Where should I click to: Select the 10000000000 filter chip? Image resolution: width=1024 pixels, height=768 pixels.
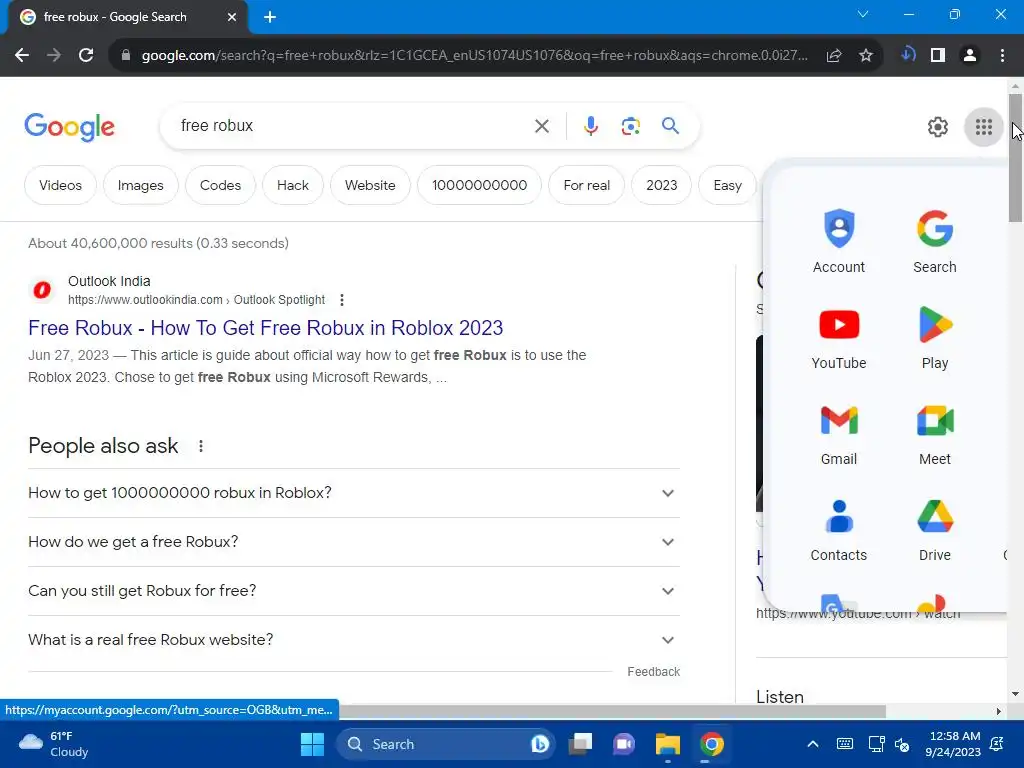click(x=479, y=185)
